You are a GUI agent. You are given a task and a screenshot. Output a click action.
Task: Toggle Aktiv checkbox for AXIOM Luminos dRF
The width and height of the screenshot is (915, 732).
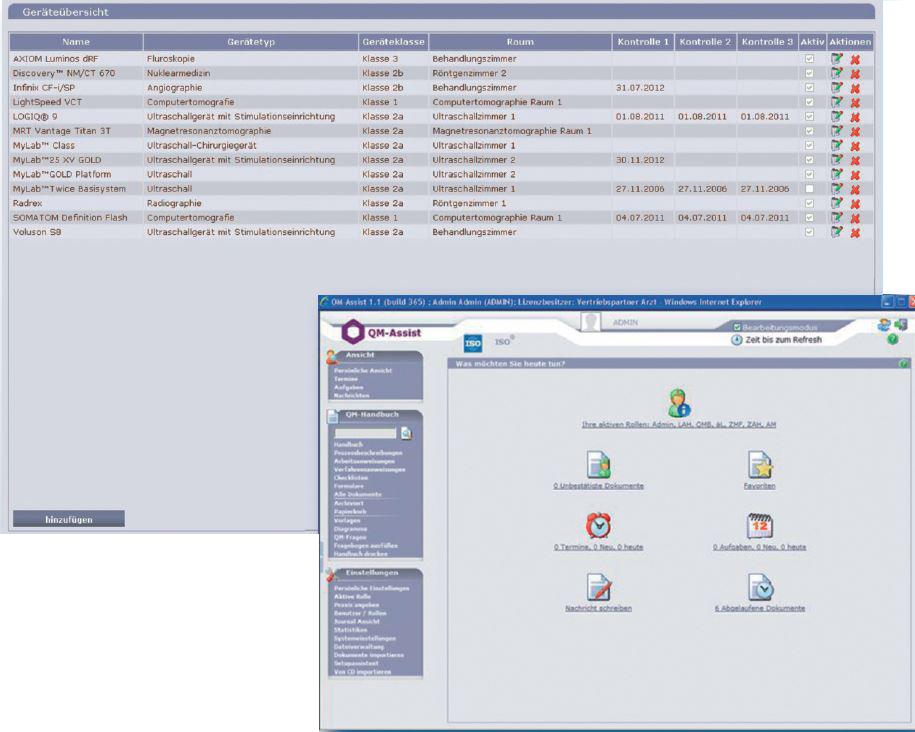tap(809, 59)
